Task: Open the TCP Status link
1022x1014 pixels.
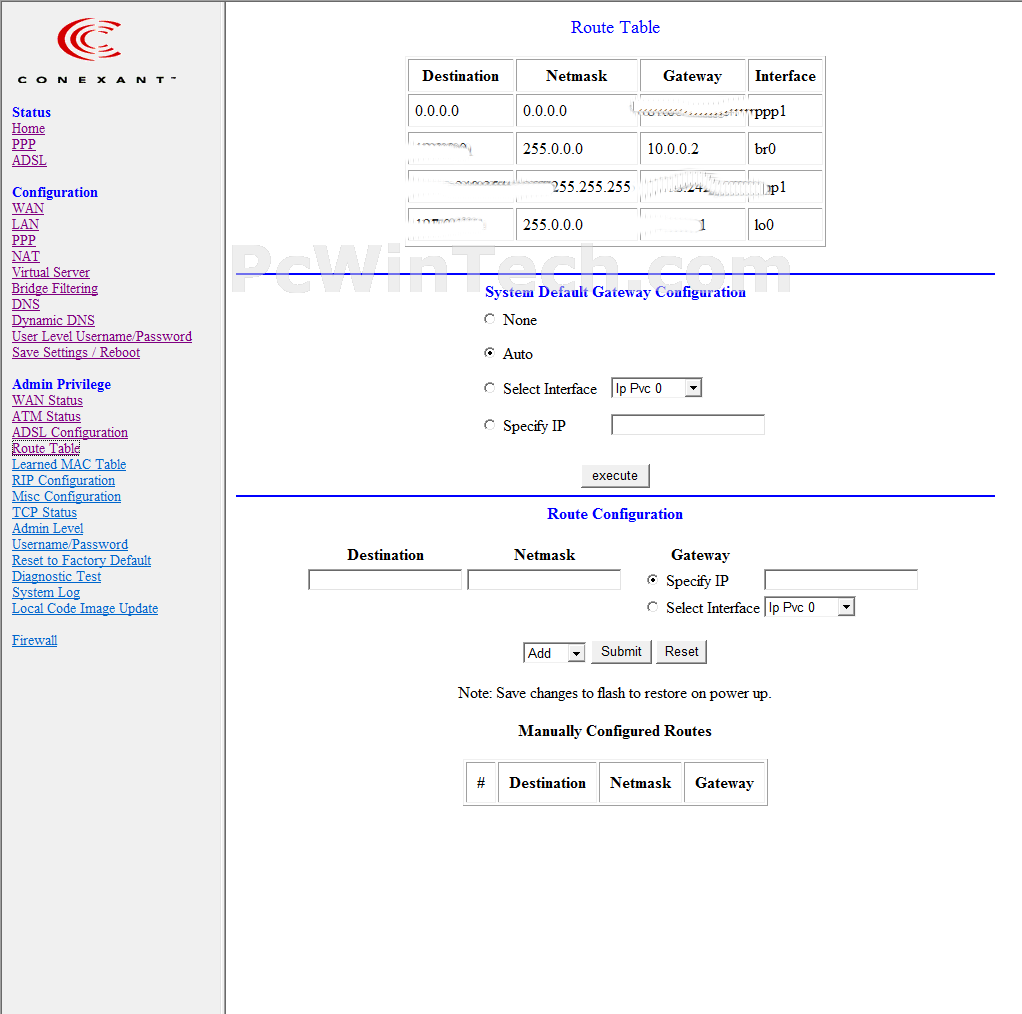Action: click(x=44, y=512)
